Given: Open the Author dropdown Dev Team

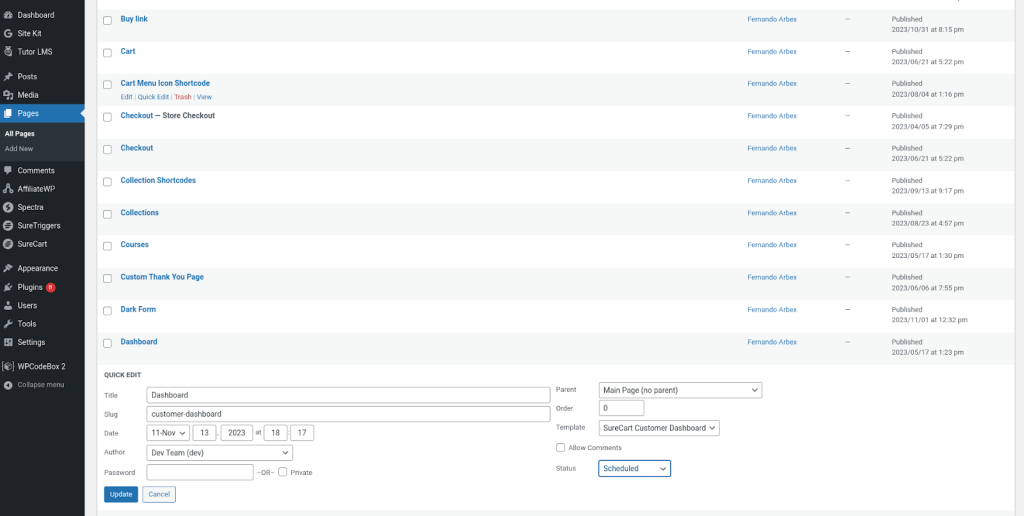Looking at the screenshot, I should click(x=219, y=453).
